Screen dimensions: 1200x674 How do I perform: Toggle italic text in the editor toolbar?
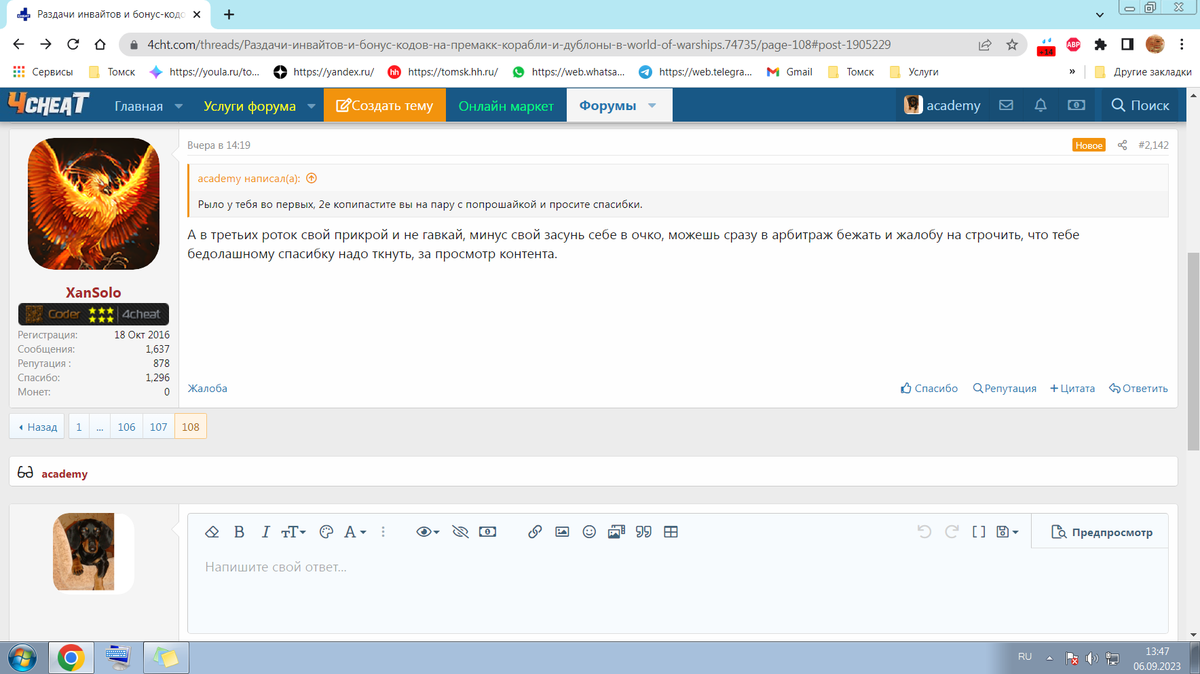pos(265,532)
